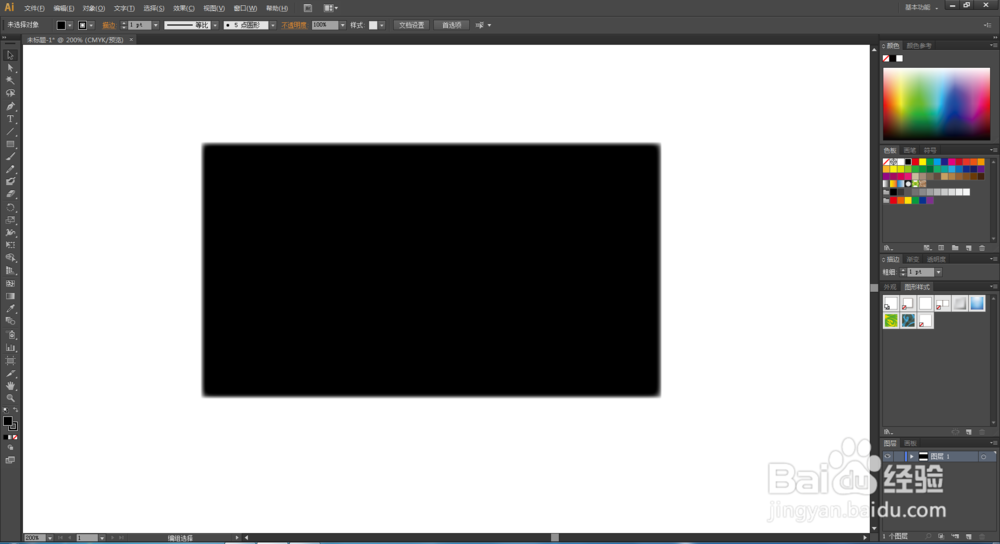Select the Width tool

pyautogui.click(x=10, y=233)
